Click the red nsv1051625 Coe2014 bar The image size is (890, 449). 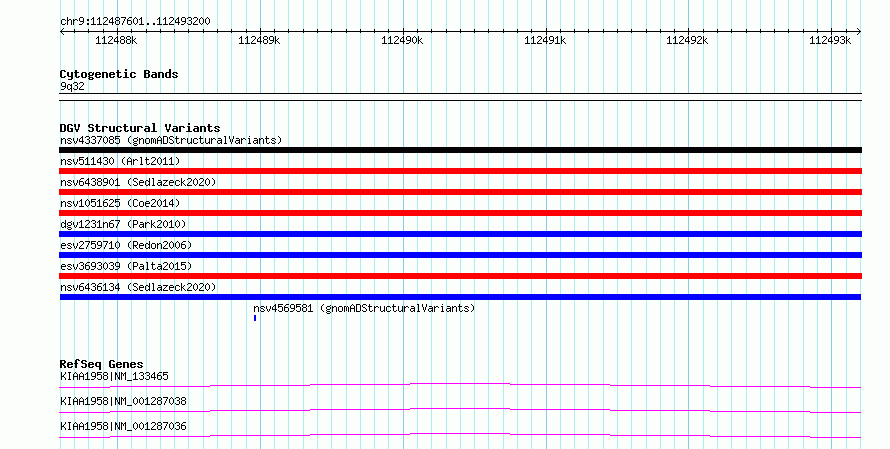460,213
